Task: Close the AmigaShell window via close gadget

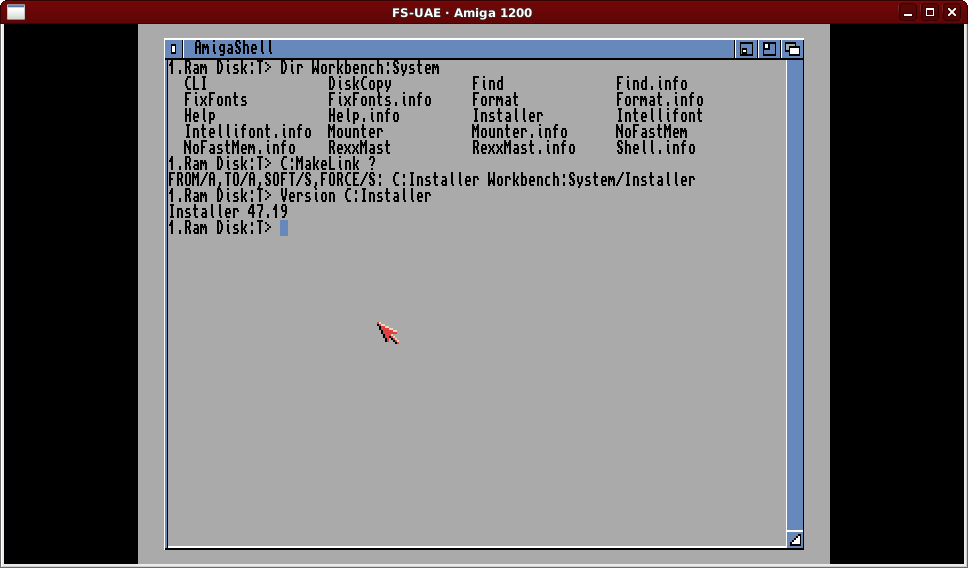Action: click(x=173, y=49)
